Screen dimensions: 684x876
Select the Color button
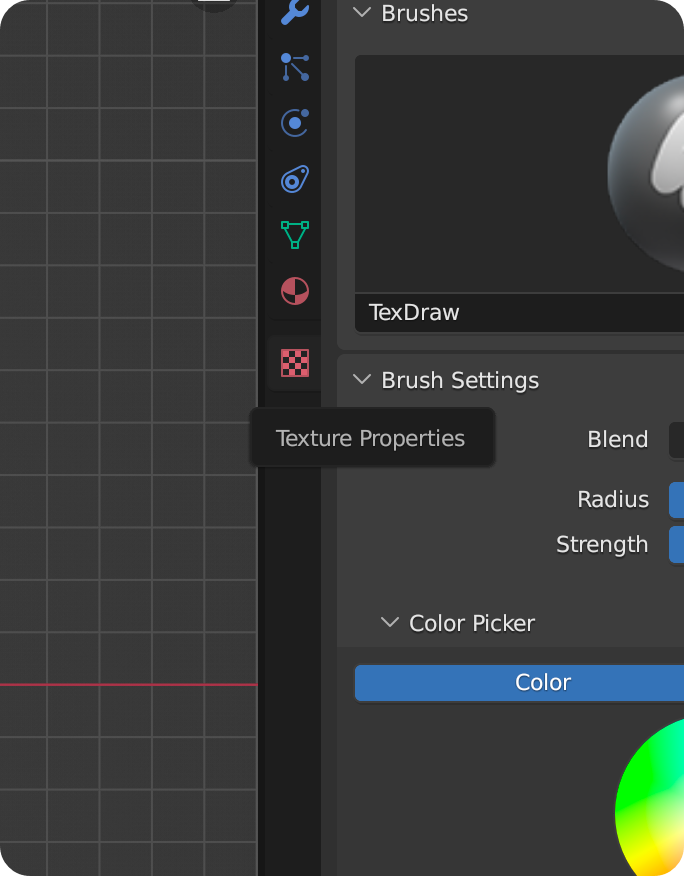(x=519, y=683)
